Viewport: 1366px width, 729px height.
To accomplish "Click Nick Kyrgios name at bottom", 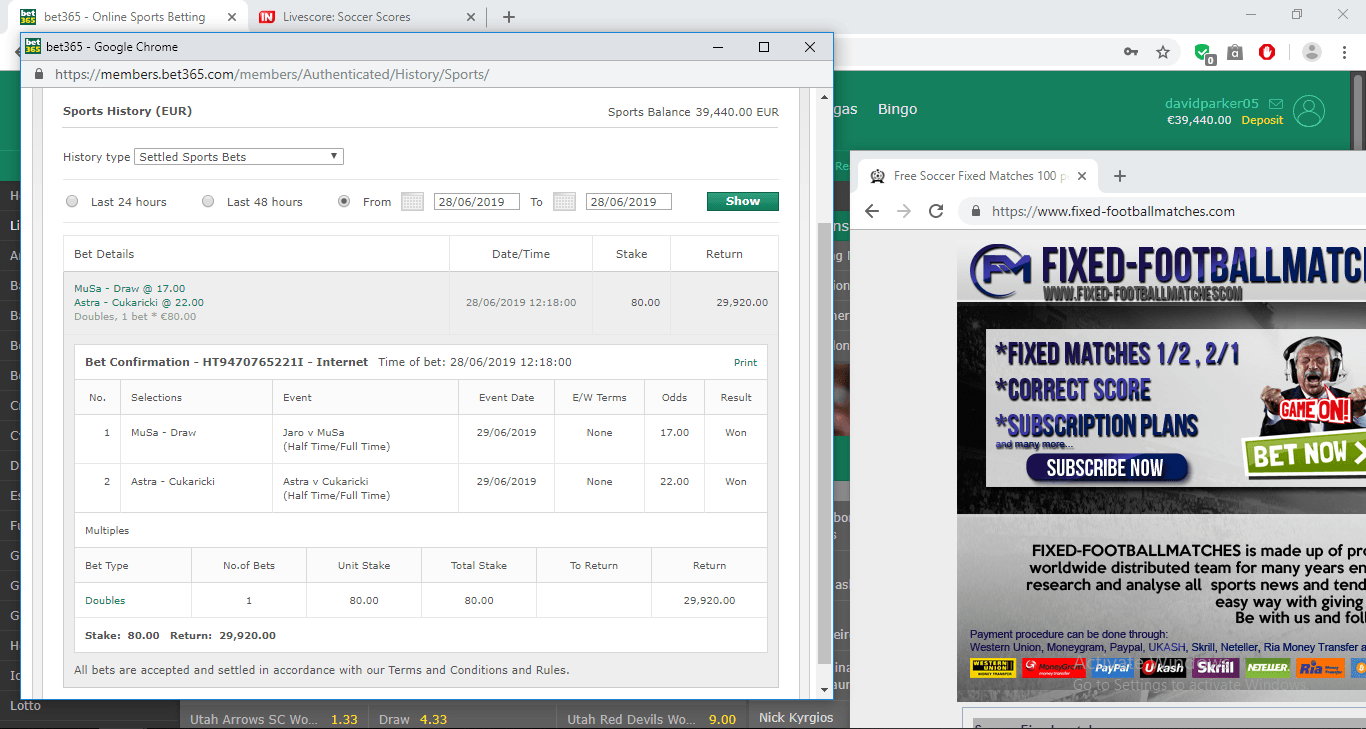I will pyautogui.click(x=796, y=717).
